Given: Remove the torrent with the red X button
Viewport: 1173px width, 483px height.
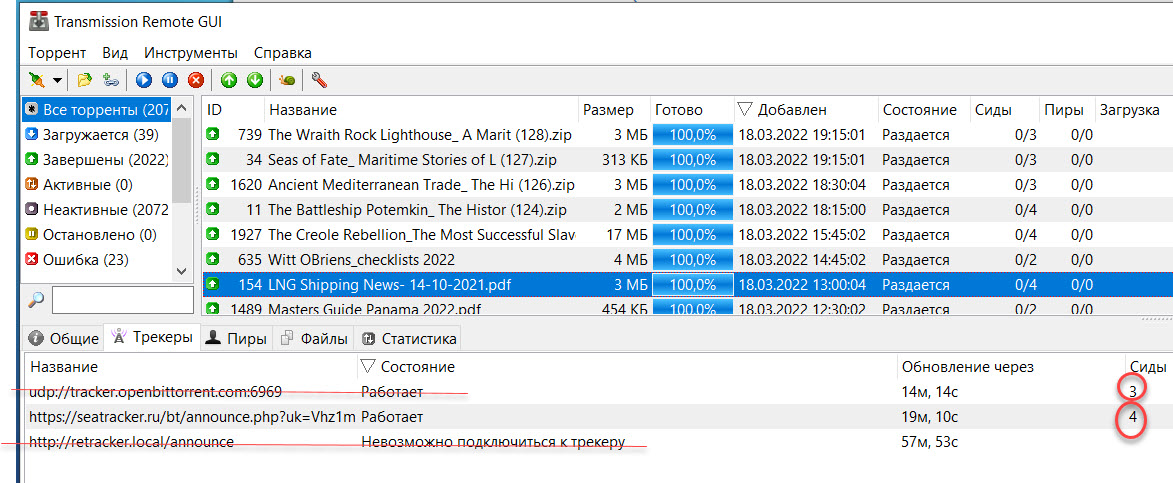Looking at the screenshot, I should tap(196, 80).
